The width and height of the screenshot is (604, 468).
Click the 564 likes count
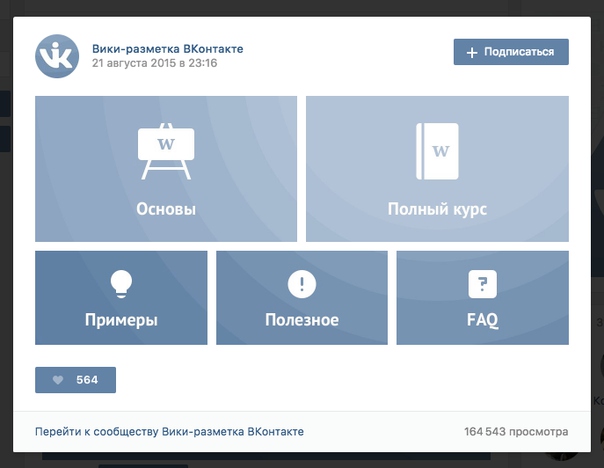point(87,380)
